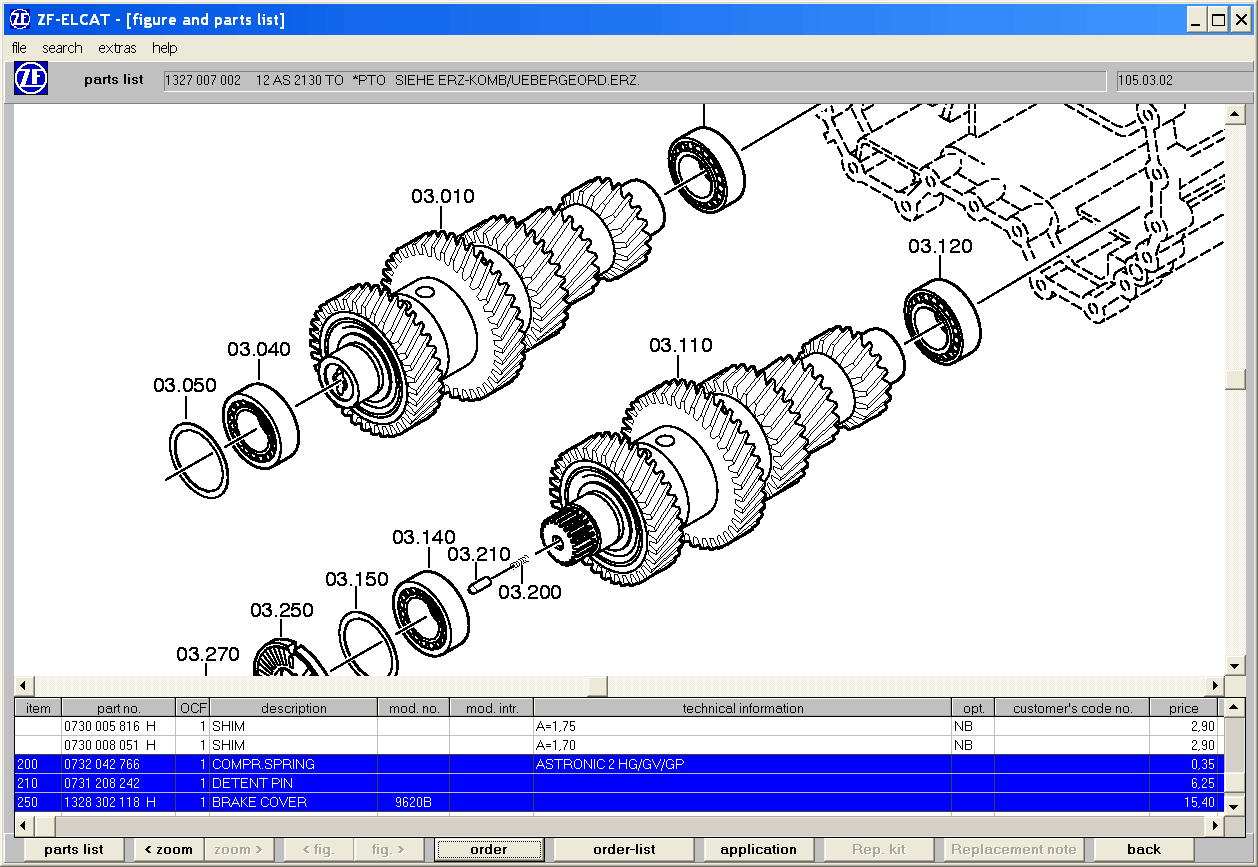The image size is (1258, 867).
Task: Click item number 200 cell
Action: (x=38, y=764)
